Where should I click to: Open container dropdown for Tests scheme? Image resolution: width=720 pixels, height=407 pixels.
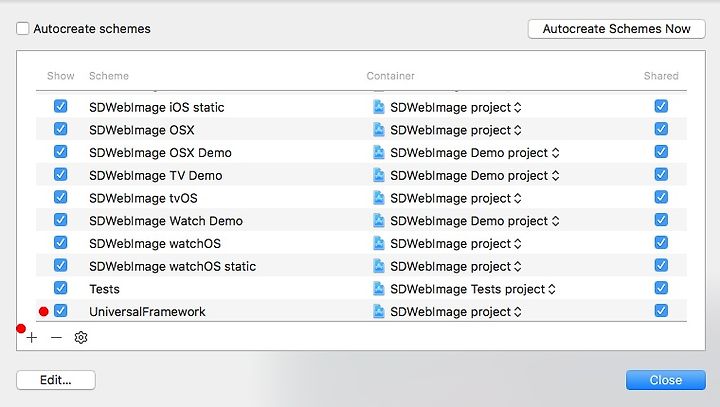tap(552, 289)
